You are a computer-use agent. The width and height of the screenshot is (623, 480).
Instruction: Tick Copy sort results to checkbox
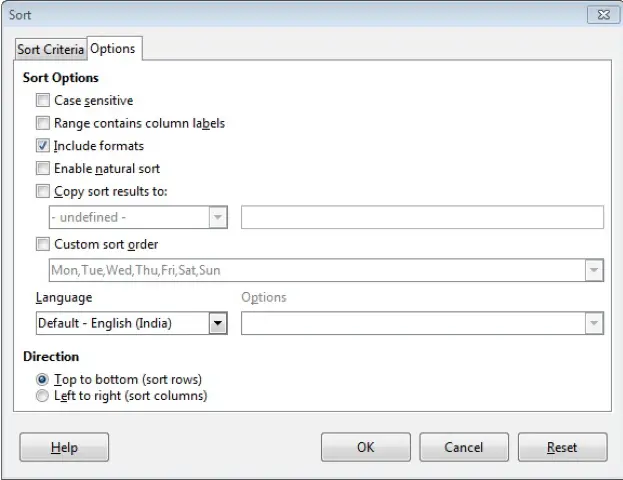[43, 191]
